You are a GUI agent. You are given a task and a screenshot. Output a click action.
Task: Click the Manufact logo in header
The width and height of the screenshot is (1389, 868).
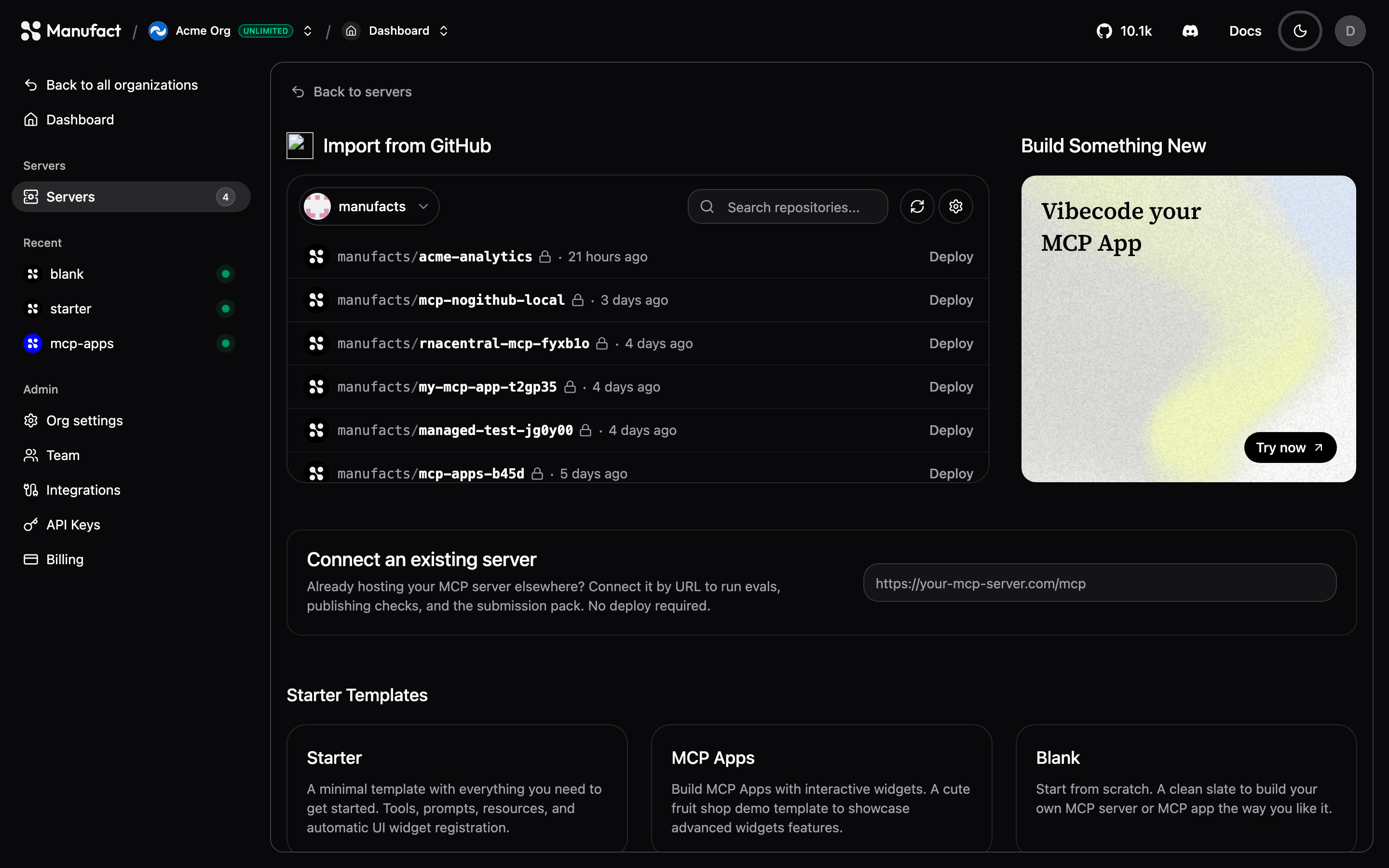[x=70, y=31]
